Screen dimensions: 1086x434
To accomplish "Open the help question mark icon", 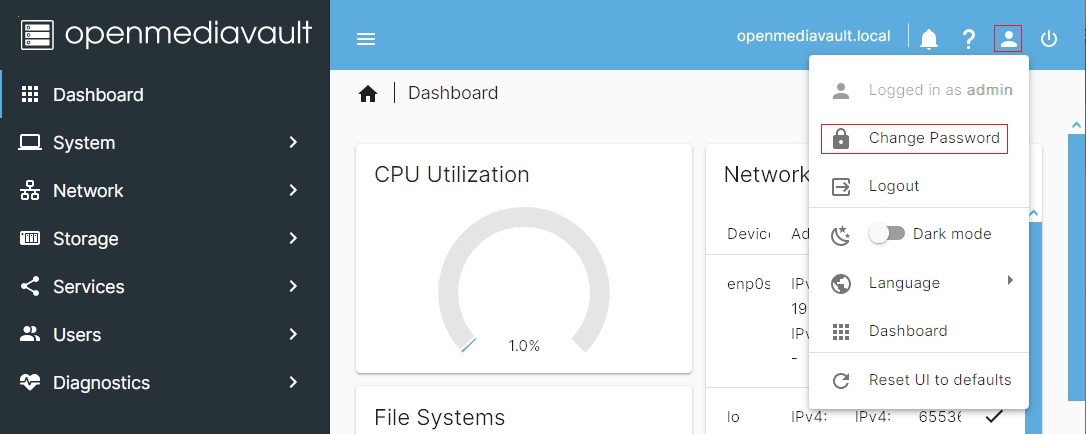I will (x=968, y=39).
